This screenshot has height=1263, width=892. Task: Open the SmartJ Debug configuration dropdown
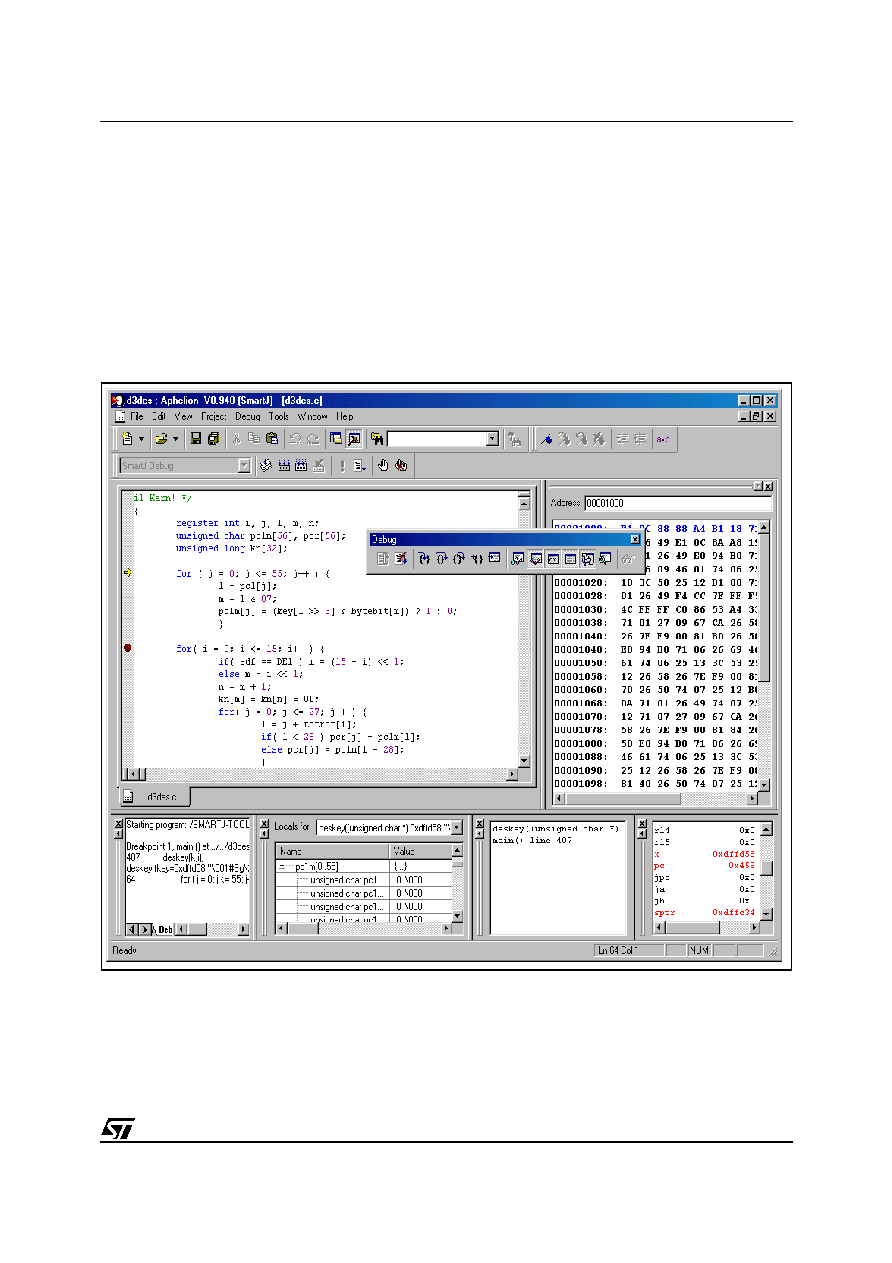click(x=245, y=465)
